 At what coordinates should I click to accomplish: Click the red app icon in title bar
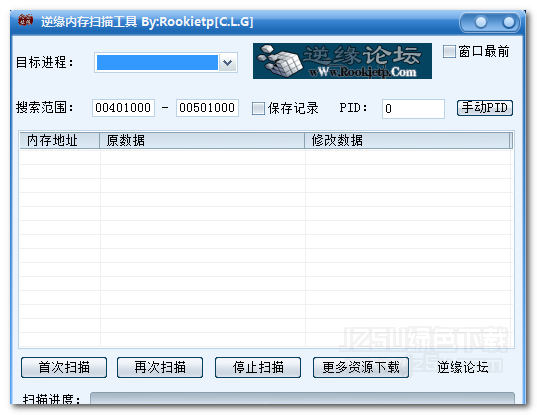26,21
